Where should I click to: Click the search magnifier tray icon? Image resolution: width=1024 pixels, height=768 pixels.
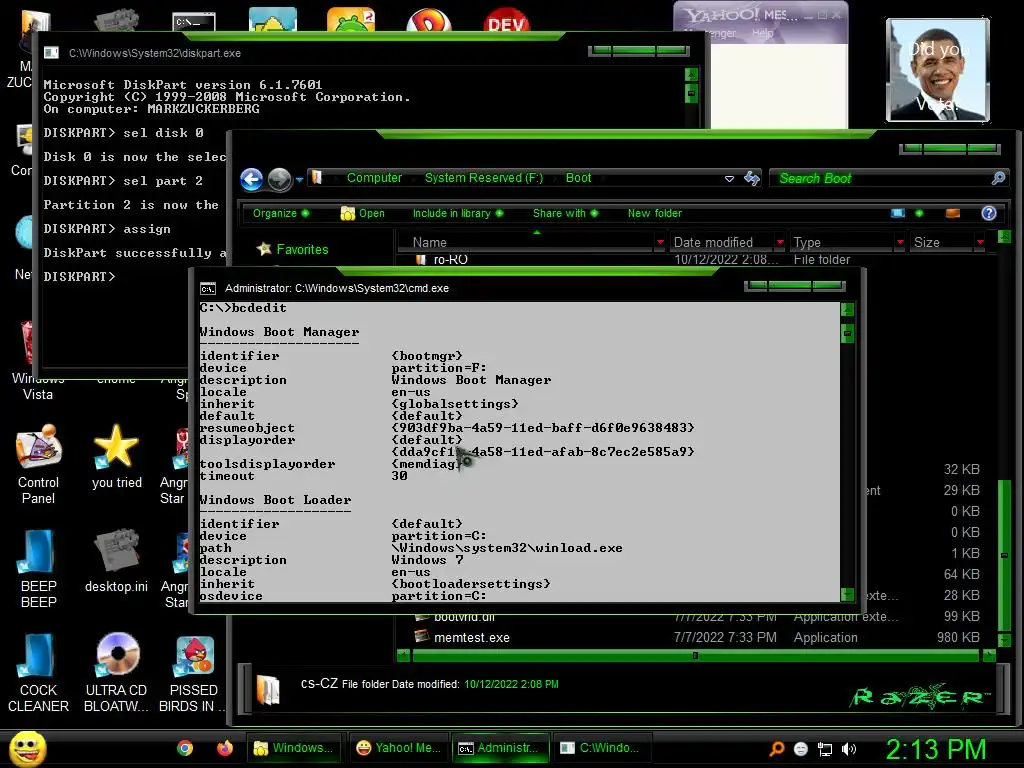(x=776, y=749)
